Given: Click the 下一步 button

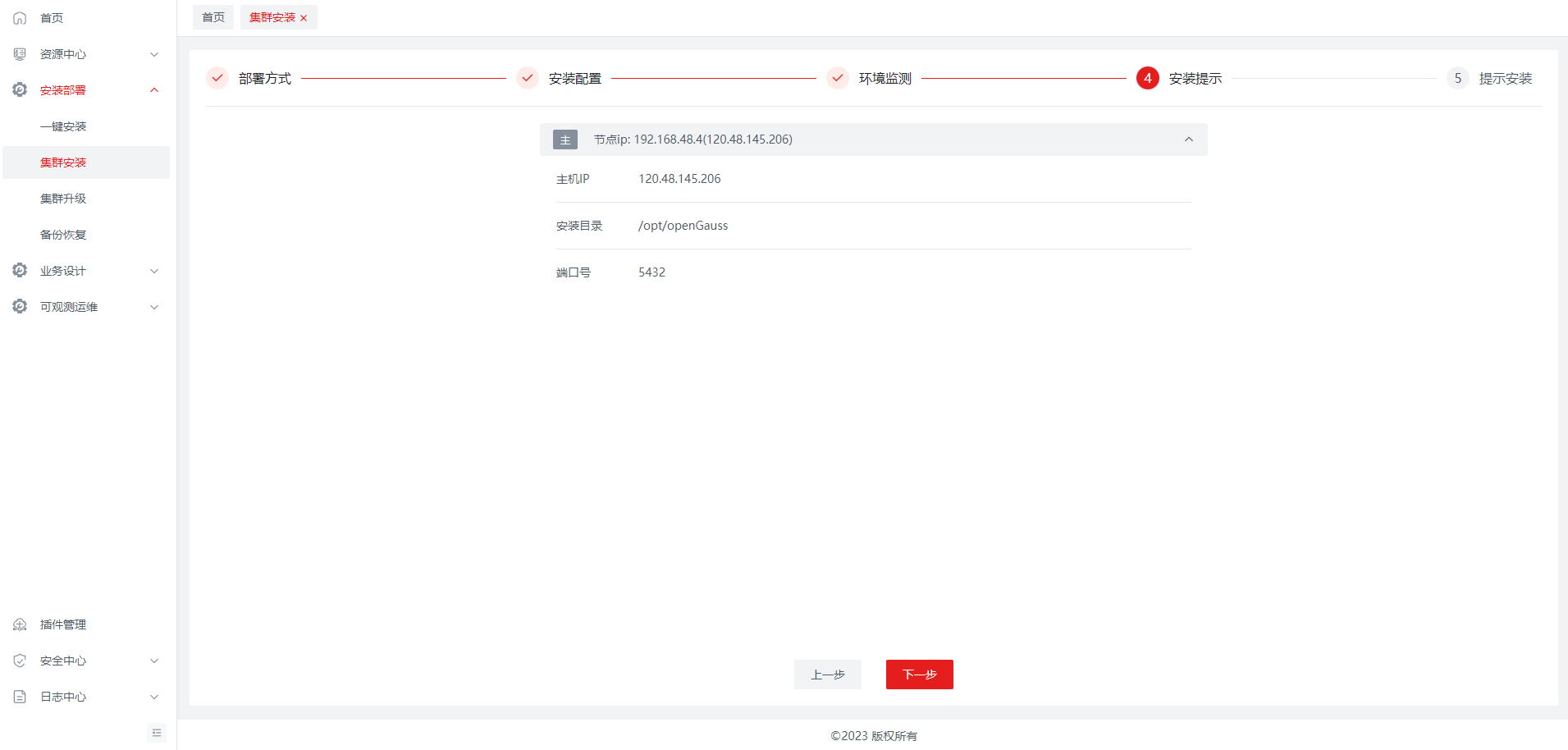Looking at the screenshot, I should coord(919,675).
